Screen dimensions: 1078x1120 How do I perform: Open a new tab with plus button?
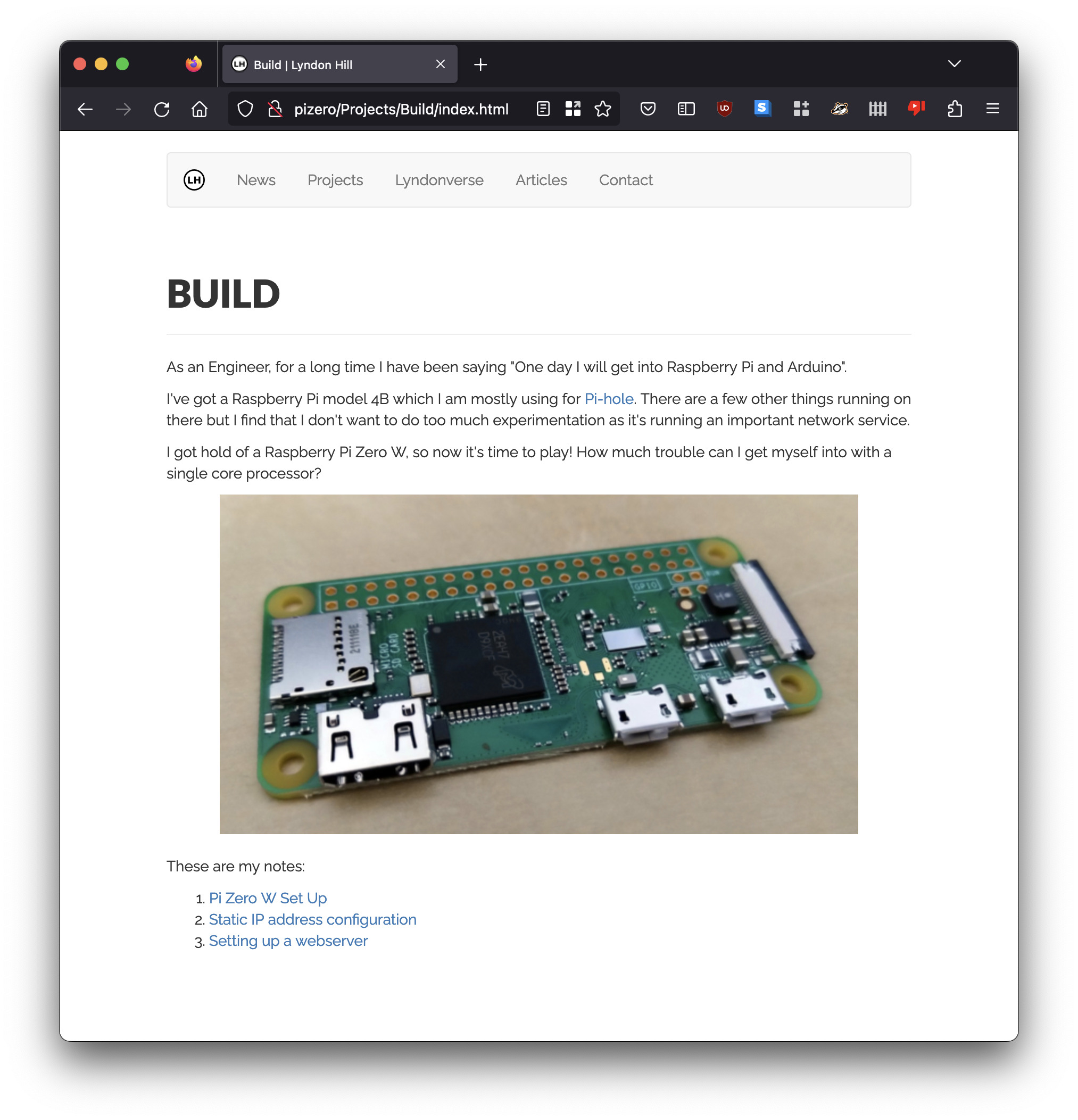pyautogui.click(x=480, y=64)
